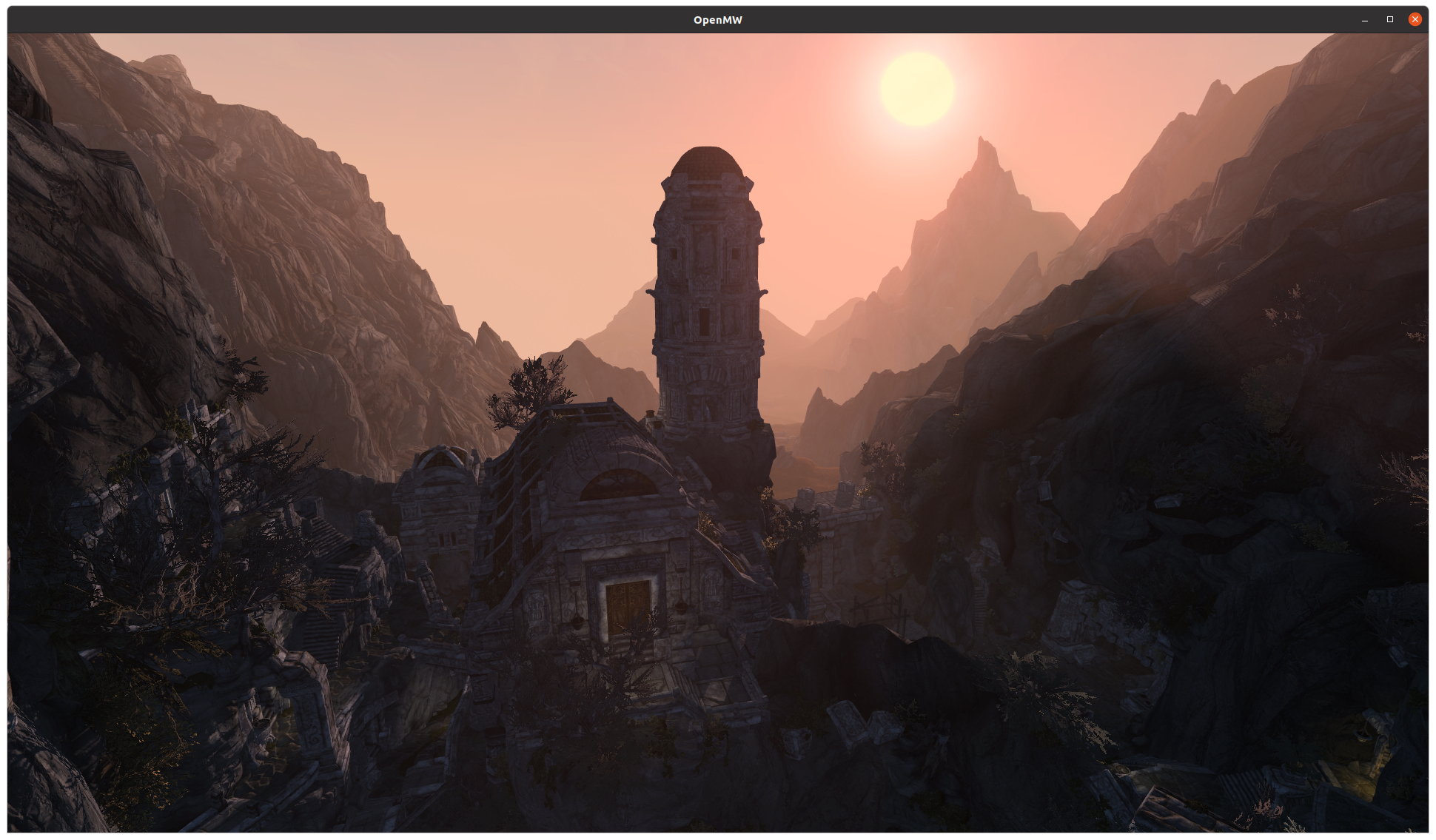Click the tower's central dark window
Image resolution: width=1436 pixels, height=840 pixels.
tap(704, 320)
